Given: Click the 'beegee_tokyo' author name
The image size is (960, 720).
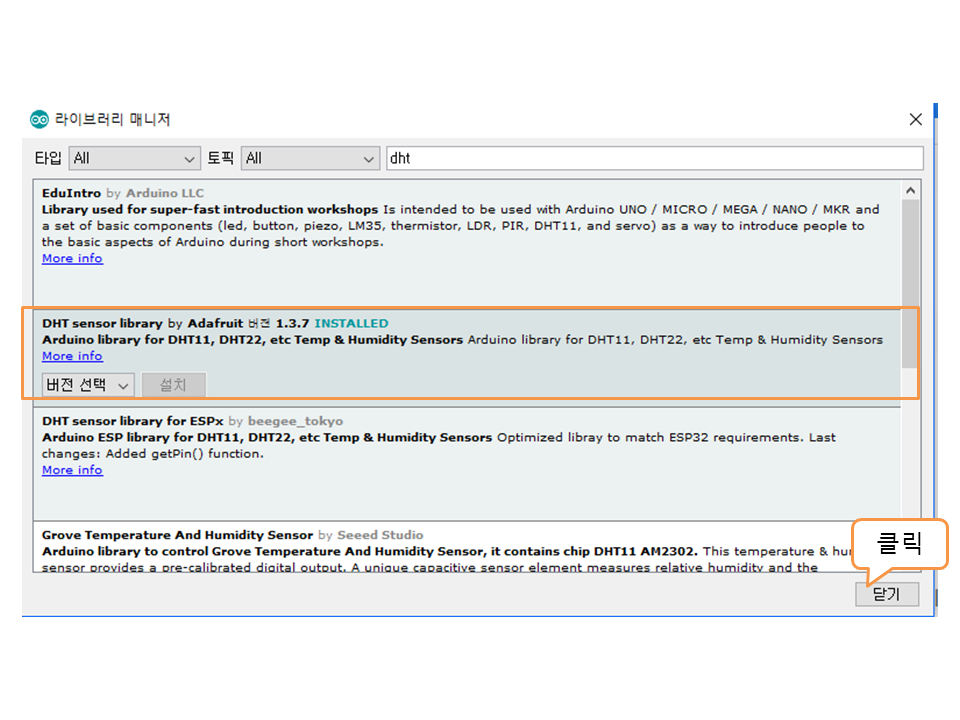Looking at the screenshot, I should (x=295, y=421).
